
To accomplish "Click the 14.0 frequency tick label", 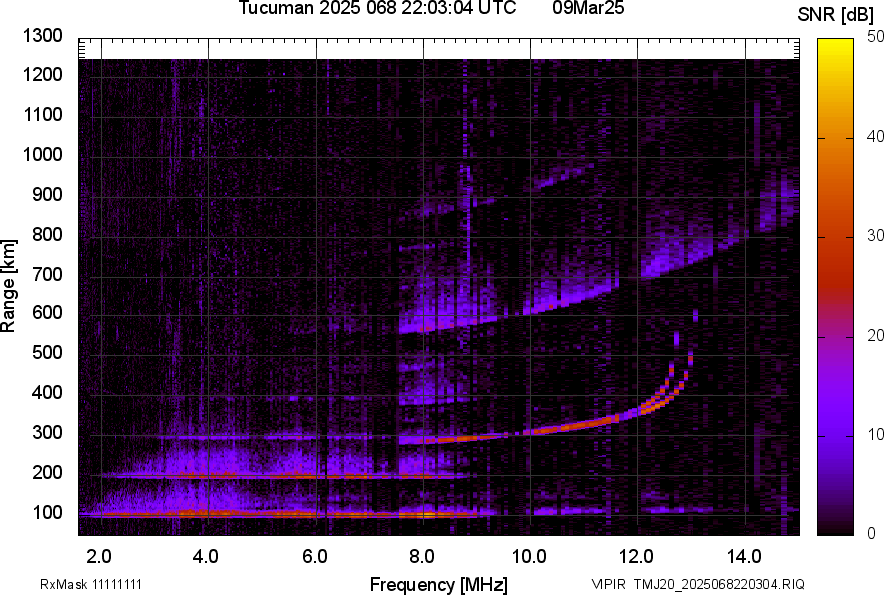I will click(x=744, y=555).
